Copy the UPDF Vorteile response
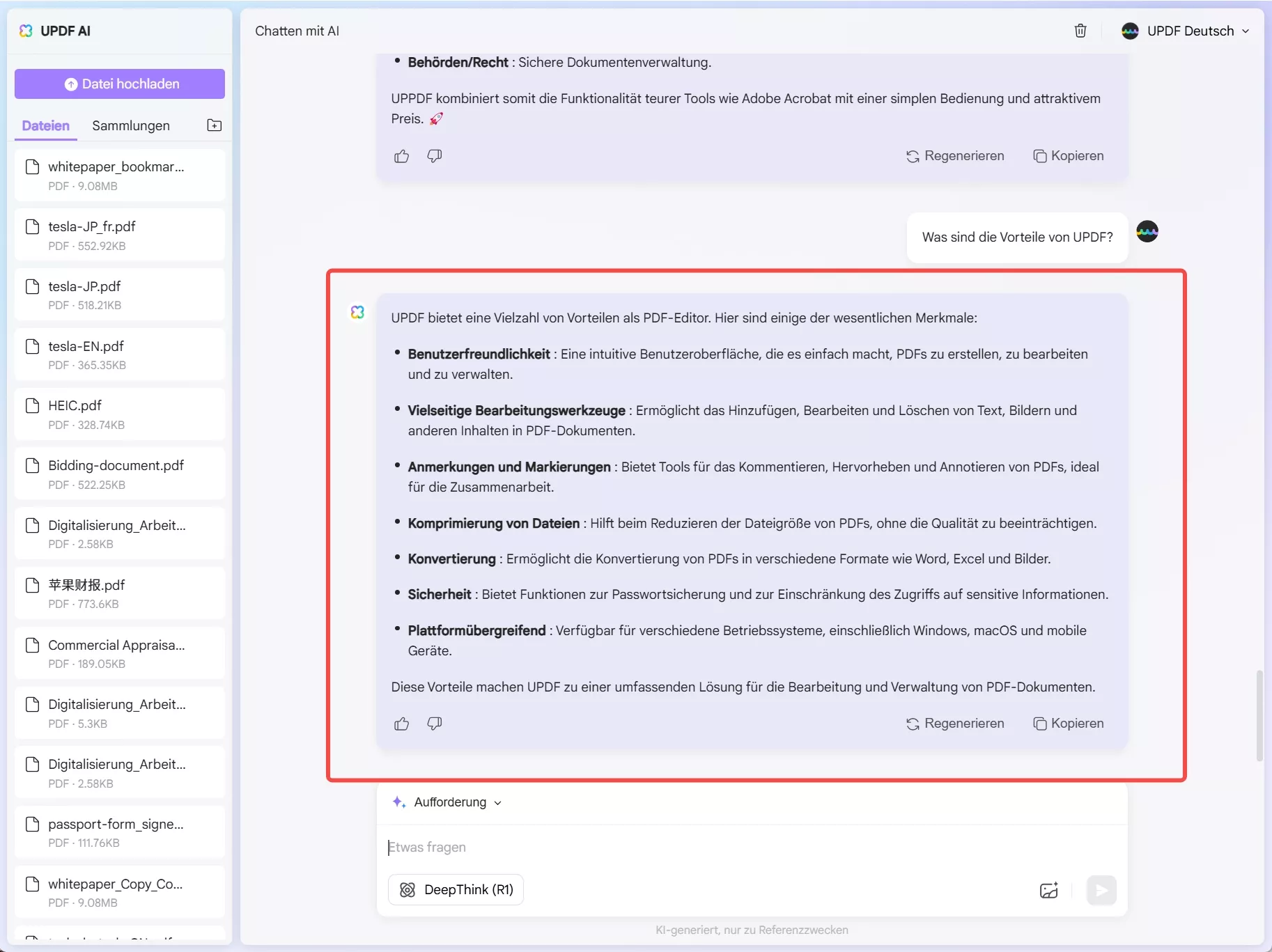 point(1069,724)
